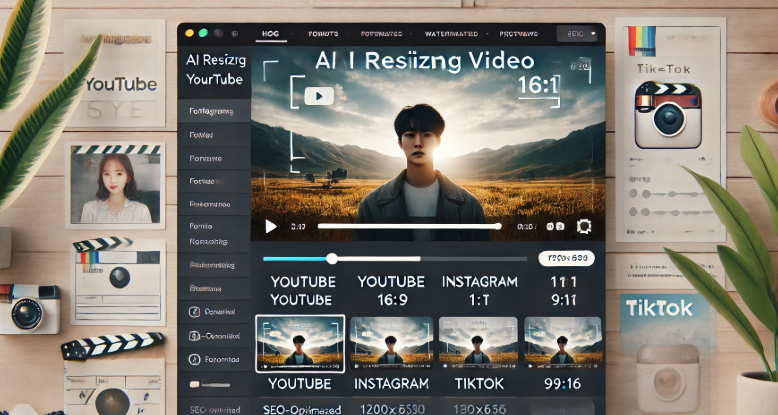Screen dimensions: 778x415
Task: Open the camera icon beside sidebar item 'Oxnonidal'
Action: pyautogui.click(x=194, y=336)
